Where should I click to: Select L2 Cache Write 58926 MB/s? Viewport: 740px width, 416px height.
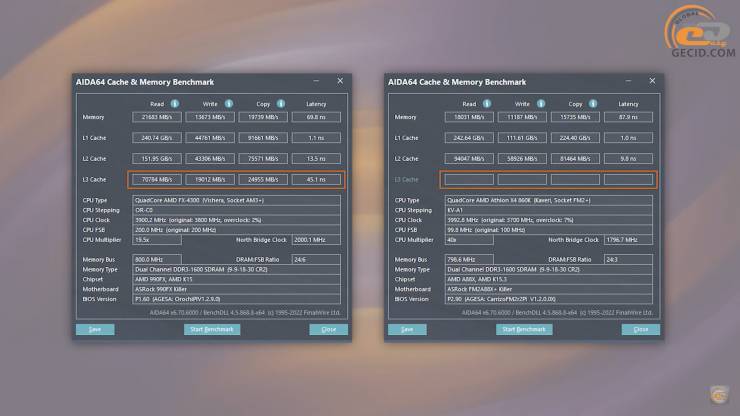coord(522,159)
